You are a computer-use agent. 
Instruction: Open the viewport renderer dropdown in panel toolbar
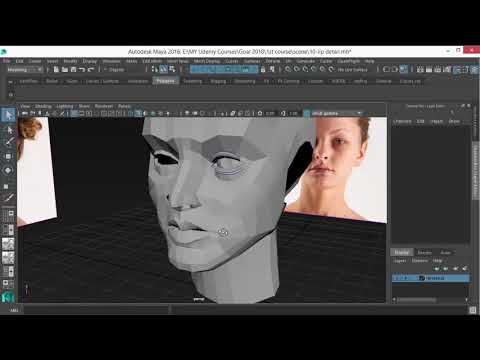pyautogui.click(x=337, y=114)
